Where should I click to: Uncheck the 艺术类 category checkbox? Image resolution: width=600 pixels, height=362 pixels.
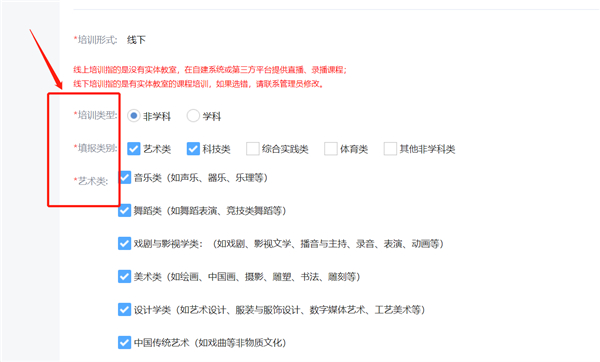tap(134, 149)
